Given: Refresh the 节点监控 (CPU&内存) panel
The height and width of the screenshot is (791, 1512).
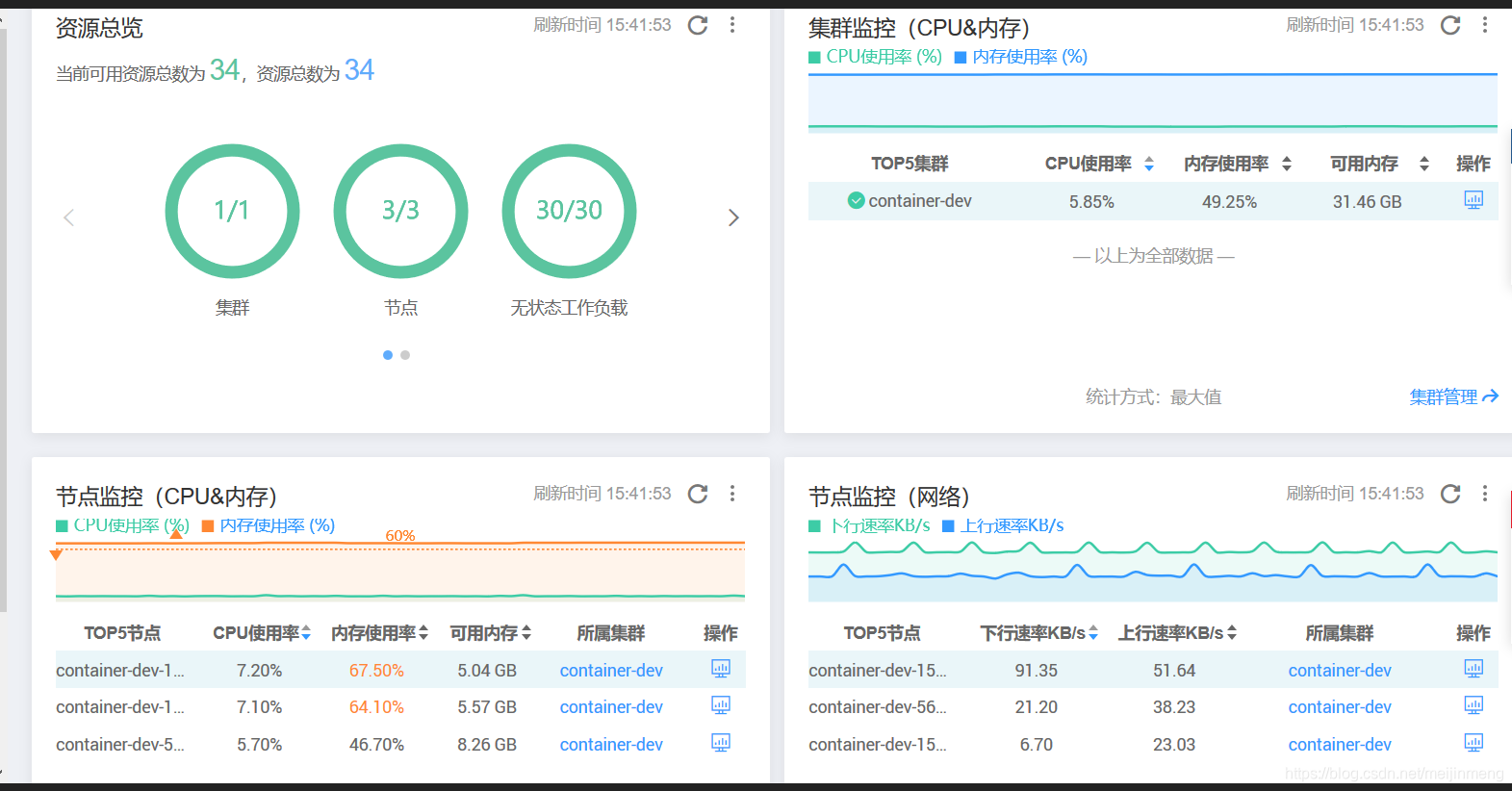Looking at the screenshot, I should [698, 494].
